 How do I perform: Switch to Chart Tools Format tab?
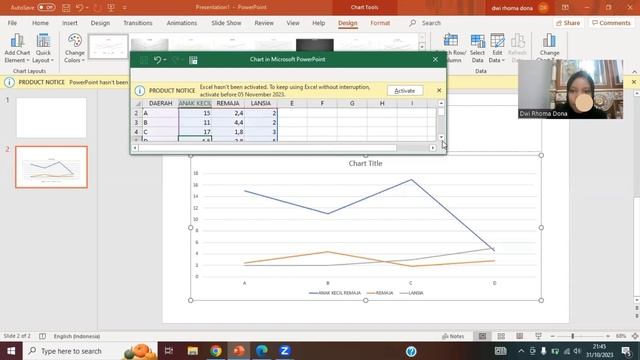coord(380,23)
